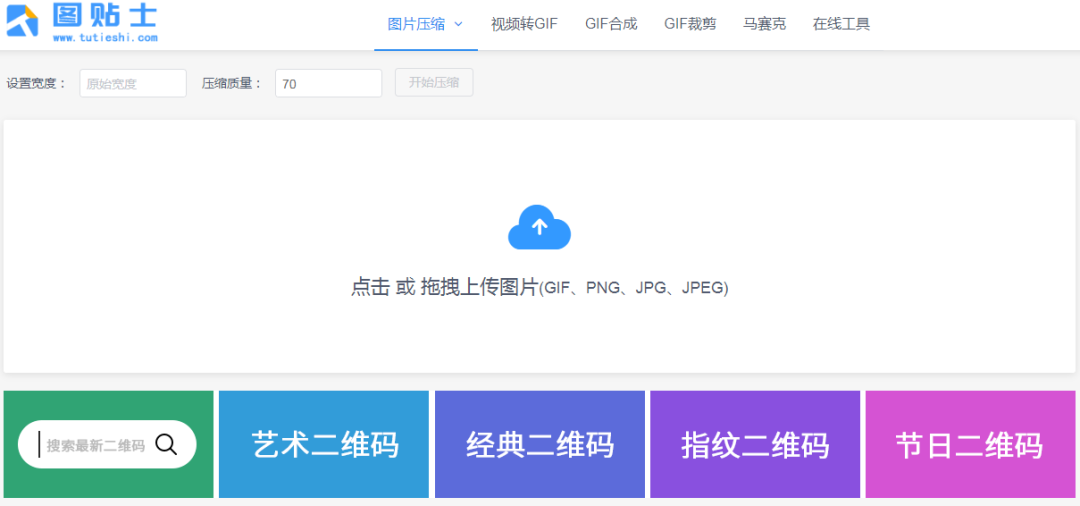Open the www.tutieshi.com link under the logo
Image resolution: width=1080 pixels, height=506 pixels.
tap(105, 38)
